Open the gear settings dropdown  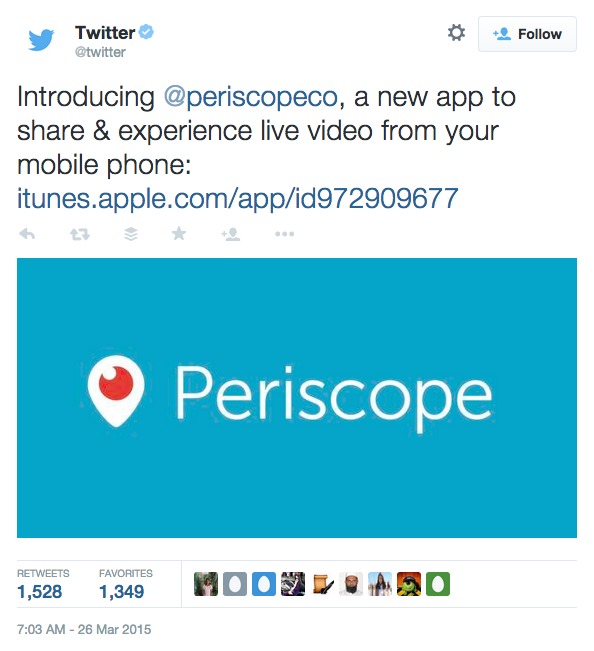(x=456, y=33)
